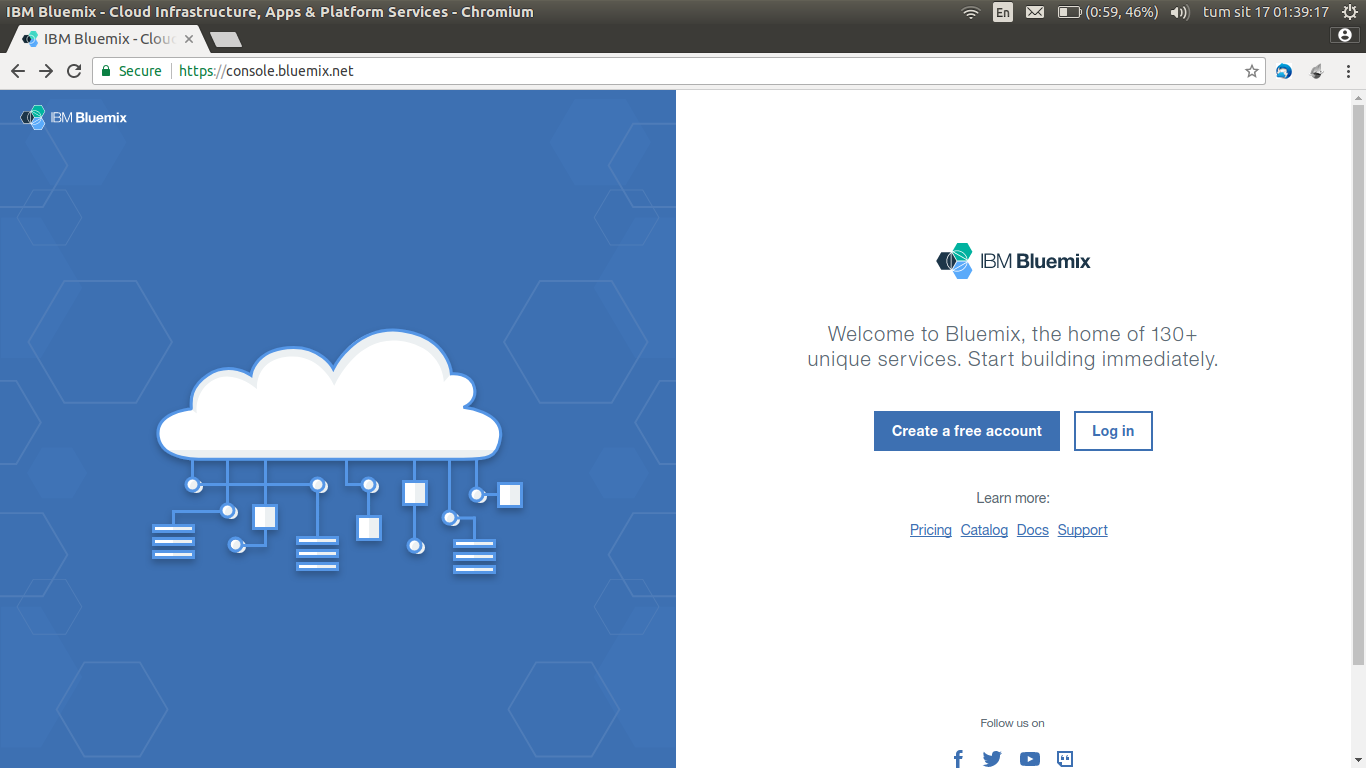Click the Log in button
1366x768 pixels.
(1113, 431)
